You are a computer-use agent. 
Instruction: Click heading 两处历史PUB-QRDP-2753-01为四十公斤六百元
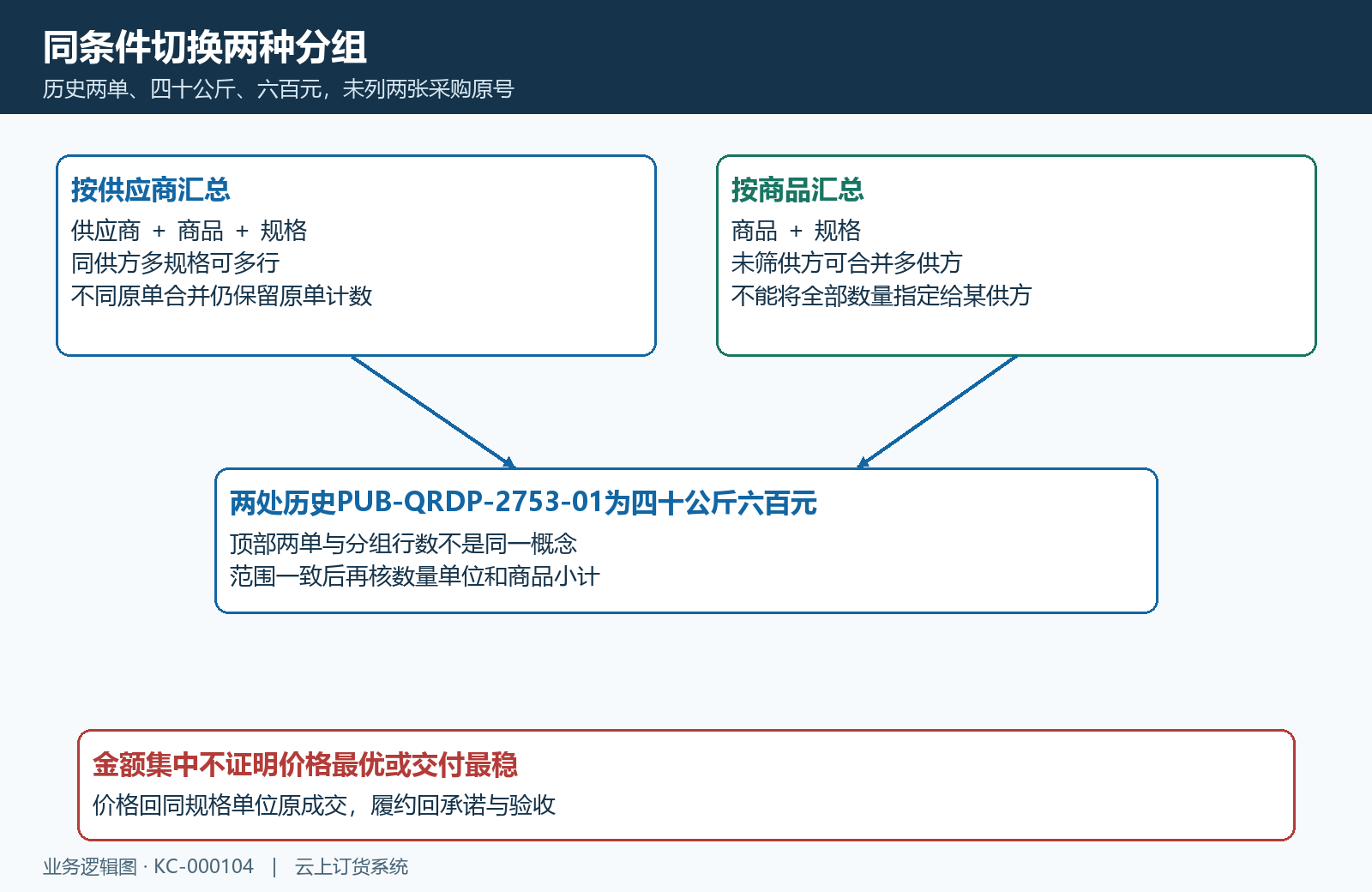(523, 503)
